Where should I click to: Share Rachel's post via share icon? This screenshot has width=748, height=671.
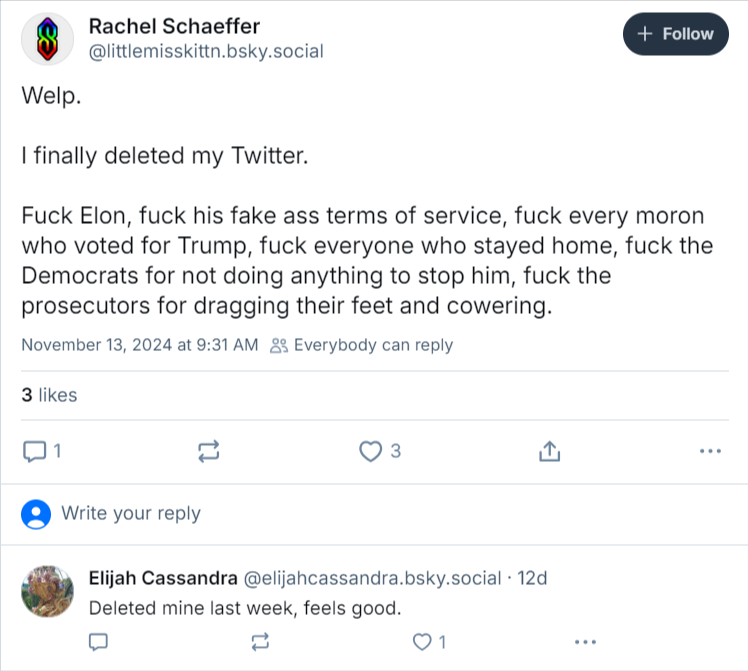[548, 451]
